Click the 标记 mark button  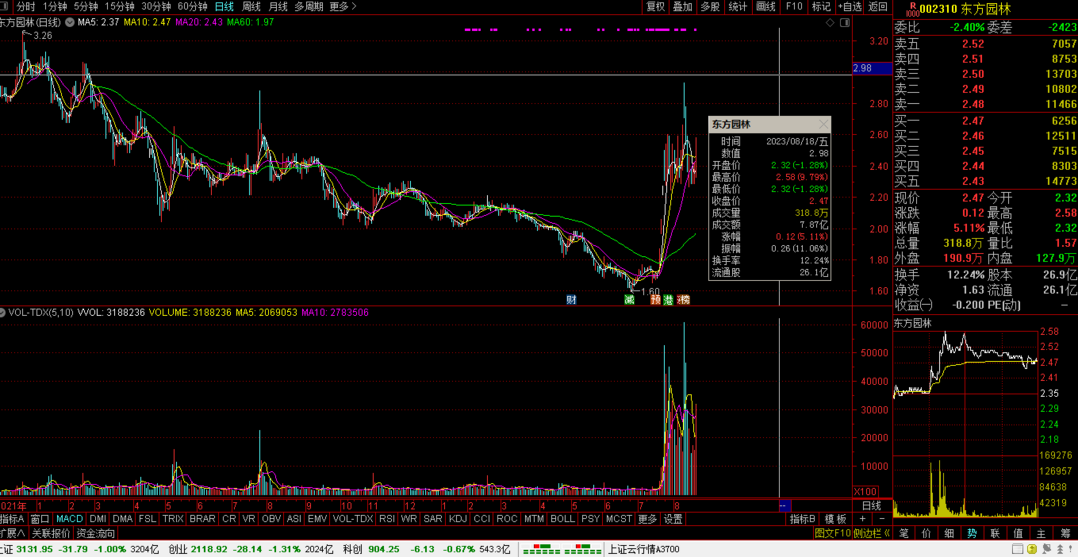coord(821,7)
